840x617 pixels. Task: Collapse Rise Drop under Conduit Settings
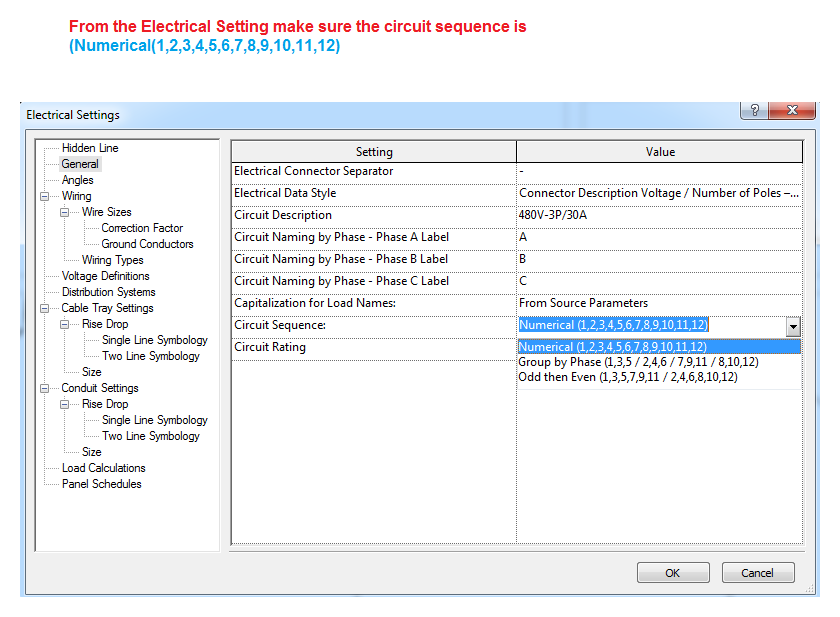(64, 404)
